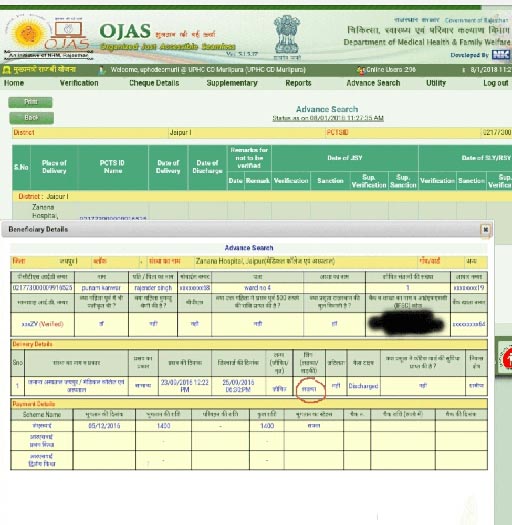Click address cell ward no 4
Screen dimensions: 512x525
[257, 288]
